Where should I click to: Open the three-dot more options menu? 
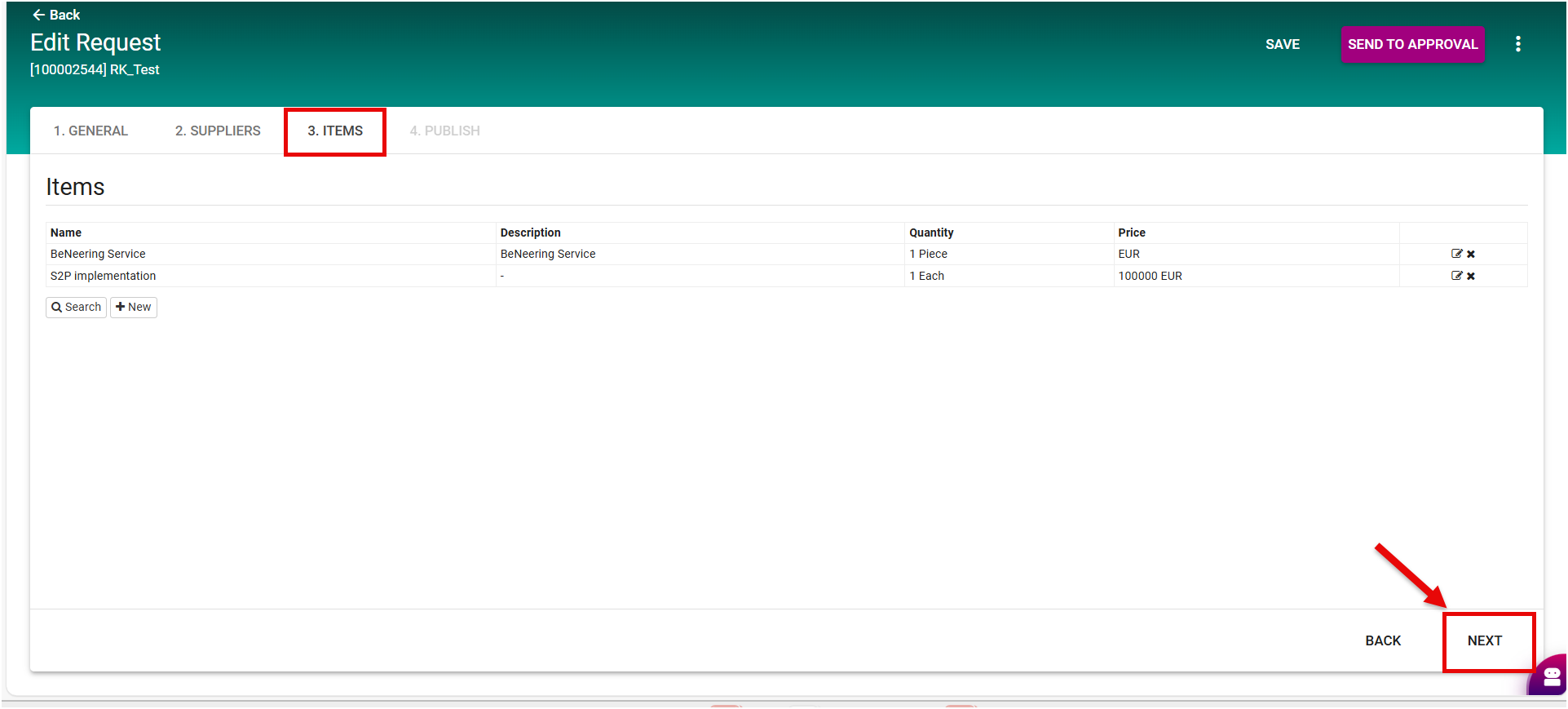[1517, 44]
